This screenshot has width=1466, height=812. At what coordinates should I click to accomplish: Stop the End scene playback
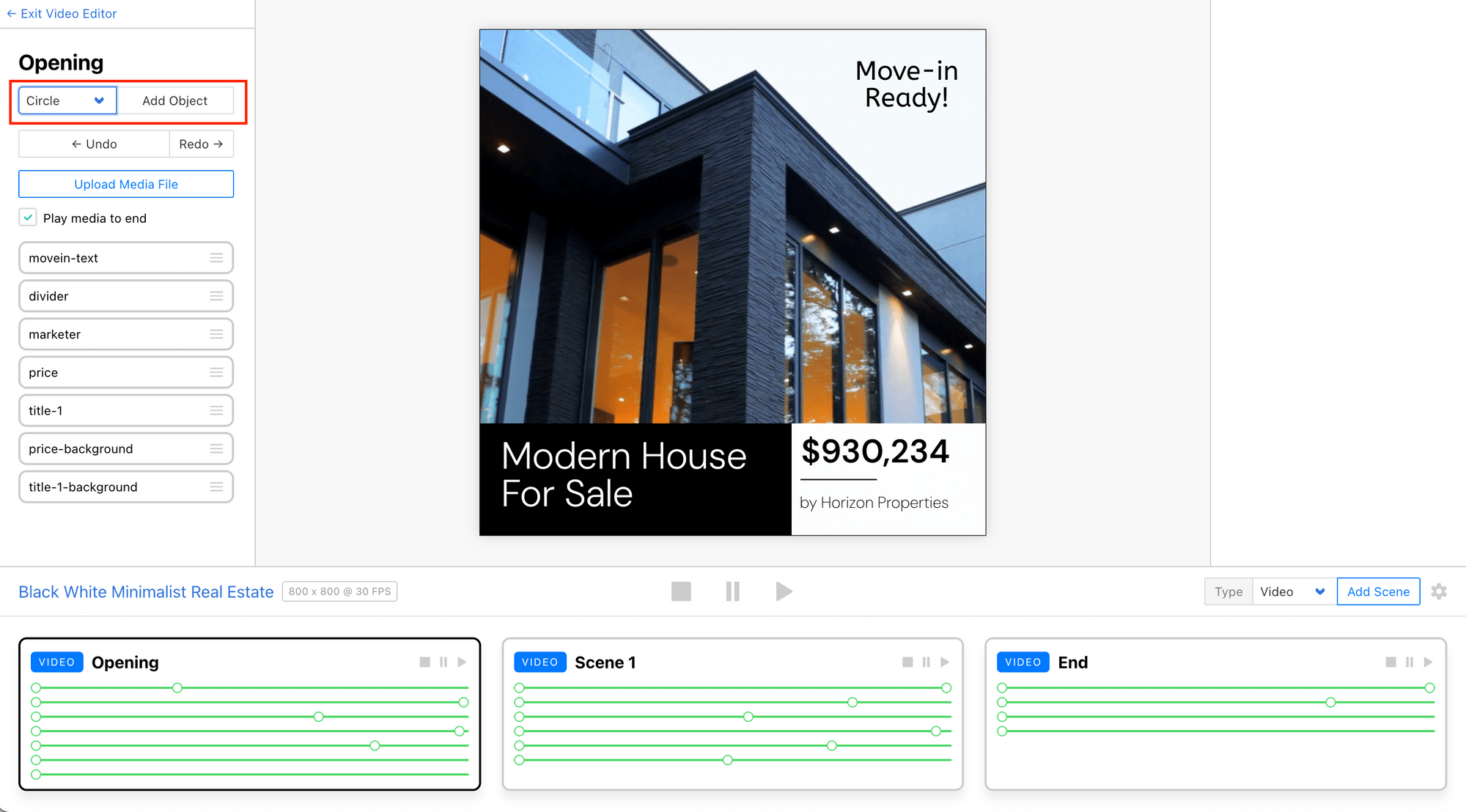coord(1391,662)
